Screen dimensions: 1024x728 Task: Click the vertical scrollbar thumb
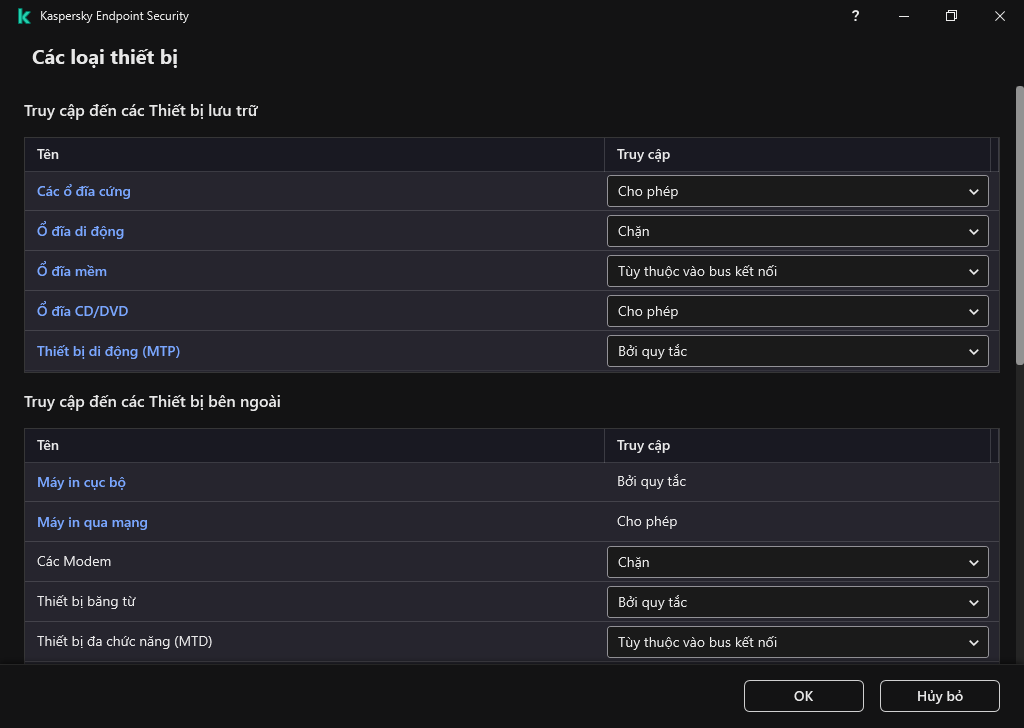point(1019,225)
